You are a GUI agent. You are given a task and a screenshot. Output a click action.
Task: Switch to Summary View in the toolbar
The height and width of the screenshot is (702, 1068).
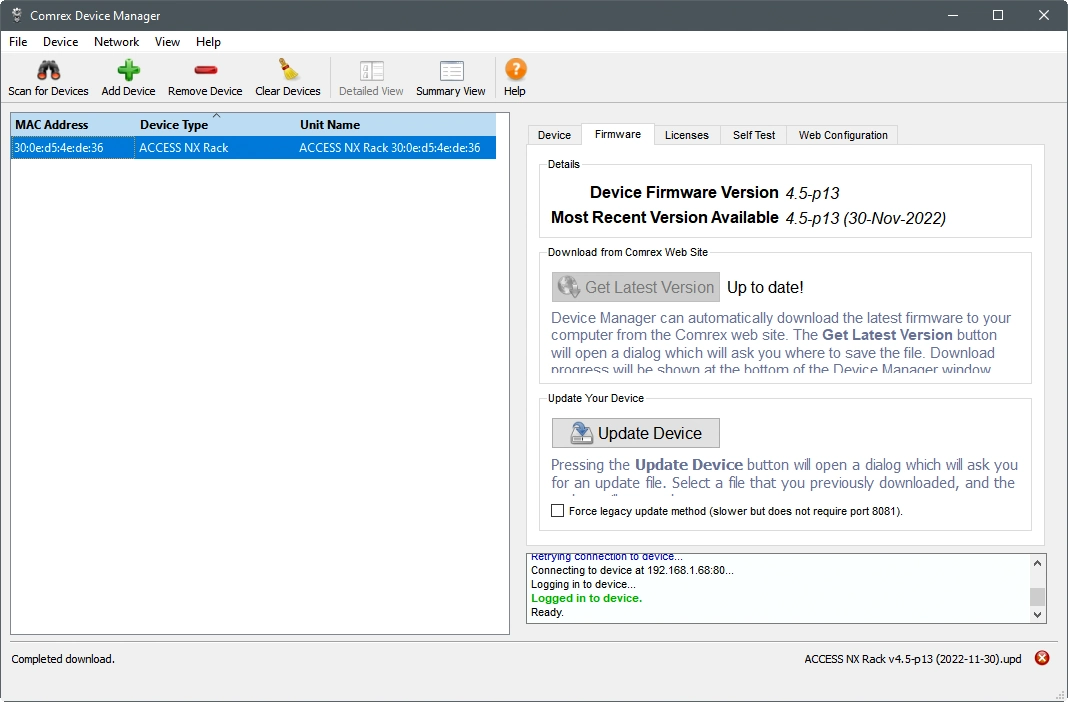(450, 78)
